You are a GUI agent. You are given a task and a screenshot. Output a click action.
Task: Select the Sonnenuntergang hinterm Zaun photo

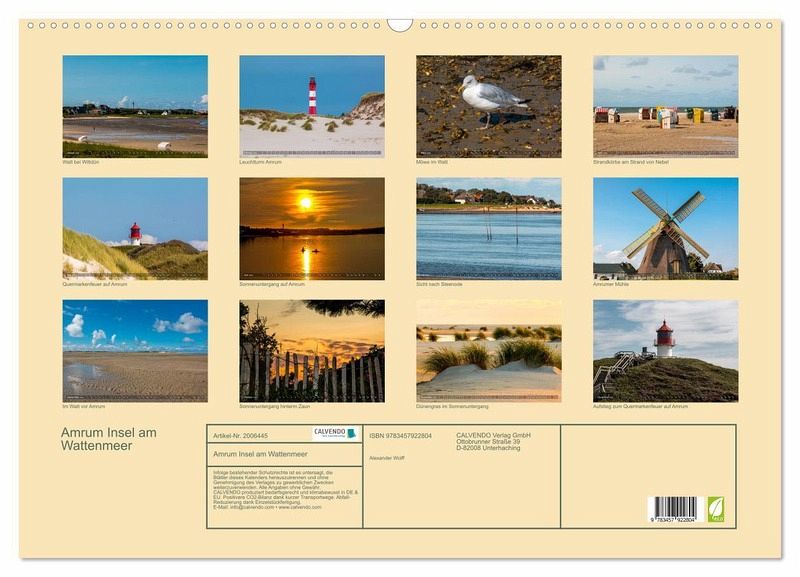click(312, 350)
